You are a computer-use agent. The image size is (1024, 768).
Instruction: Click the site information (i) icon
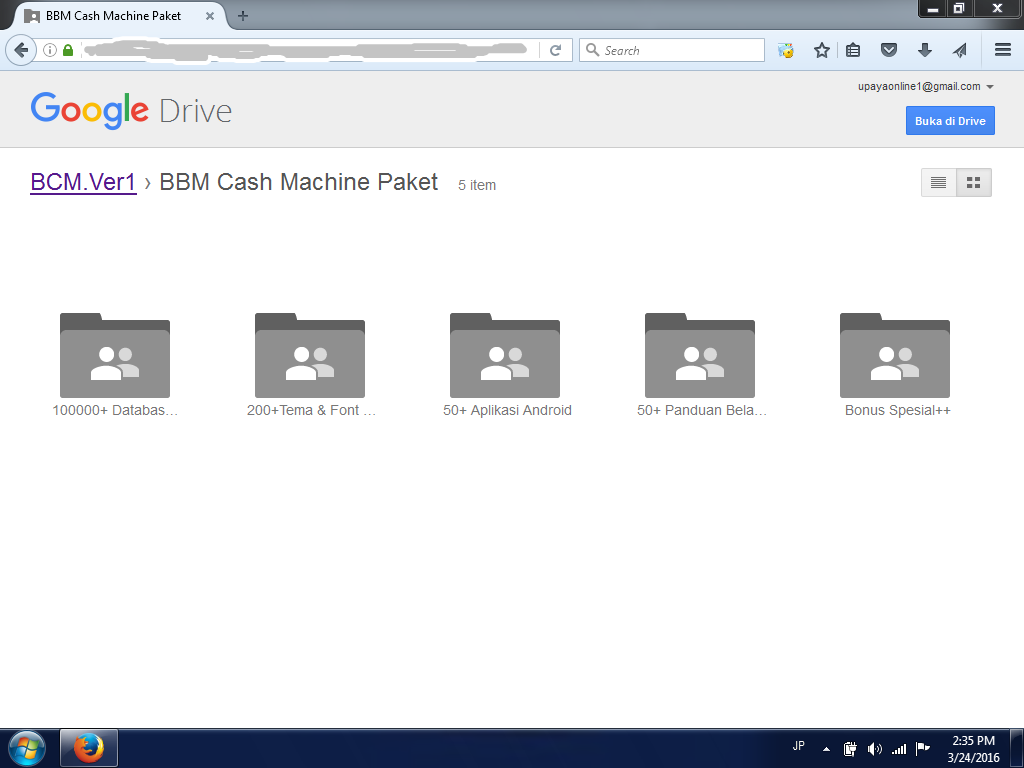point(50,50)
